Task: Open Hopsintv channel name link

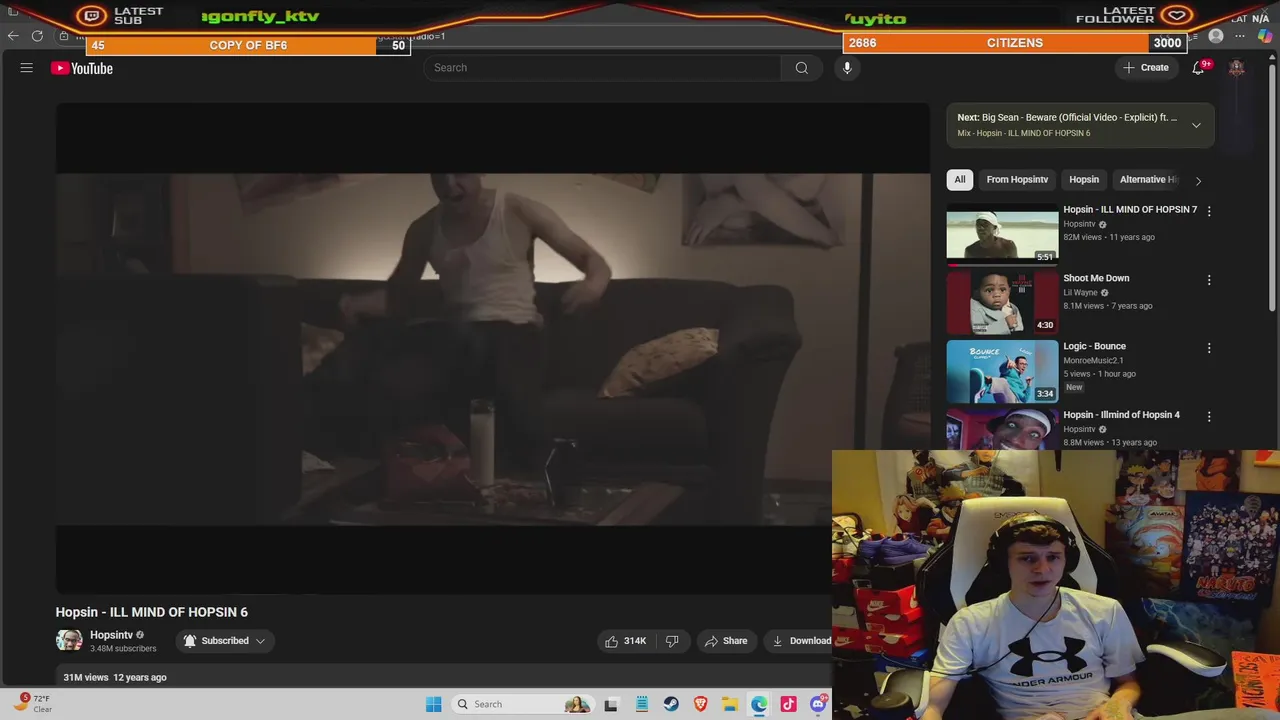Action: tap(111, 635)
